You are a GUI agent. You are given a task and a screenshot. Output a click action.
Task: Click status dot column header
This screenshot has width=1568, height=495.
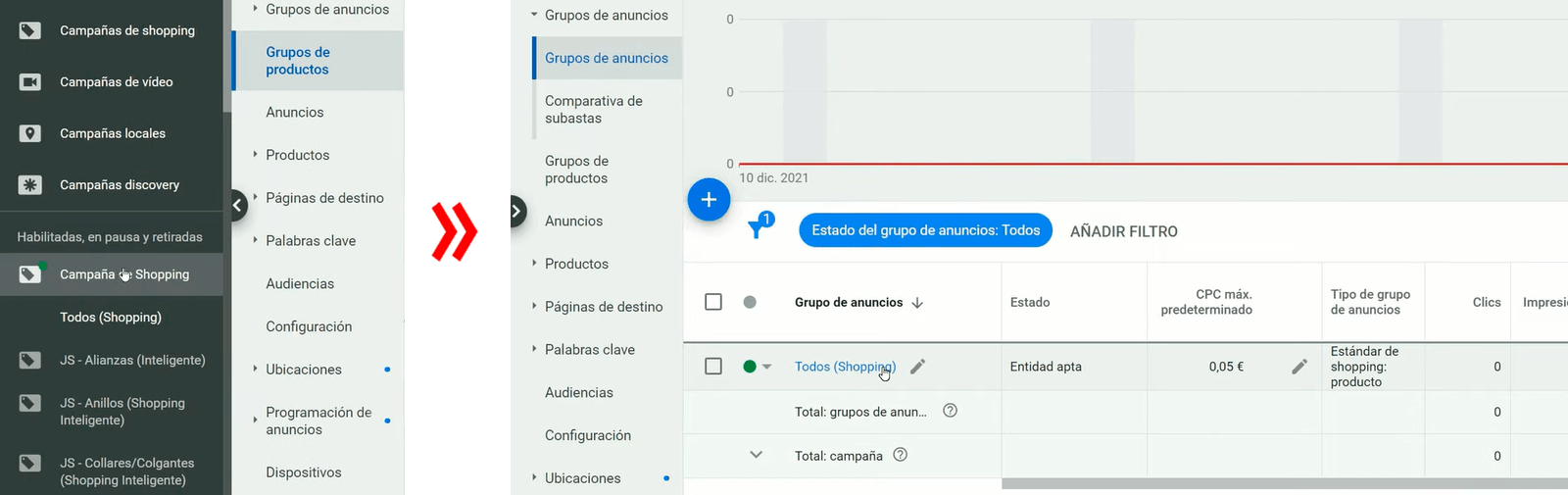pyautogui.click(x=750, y=302)
